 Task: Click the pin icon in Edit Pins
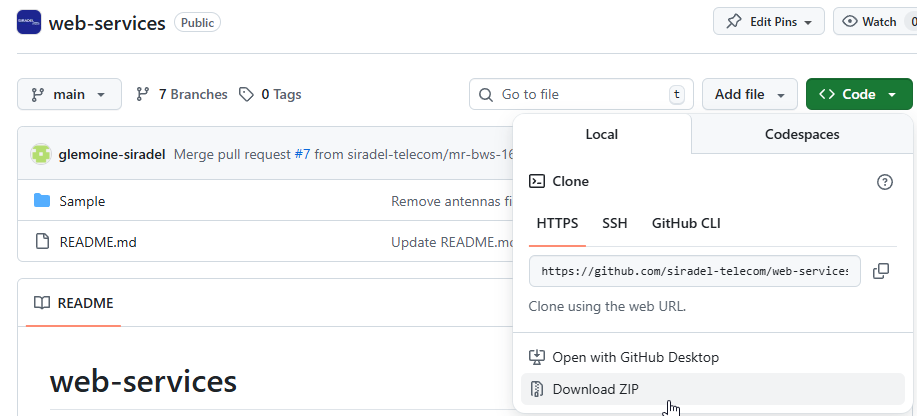(x=733, y=22)
